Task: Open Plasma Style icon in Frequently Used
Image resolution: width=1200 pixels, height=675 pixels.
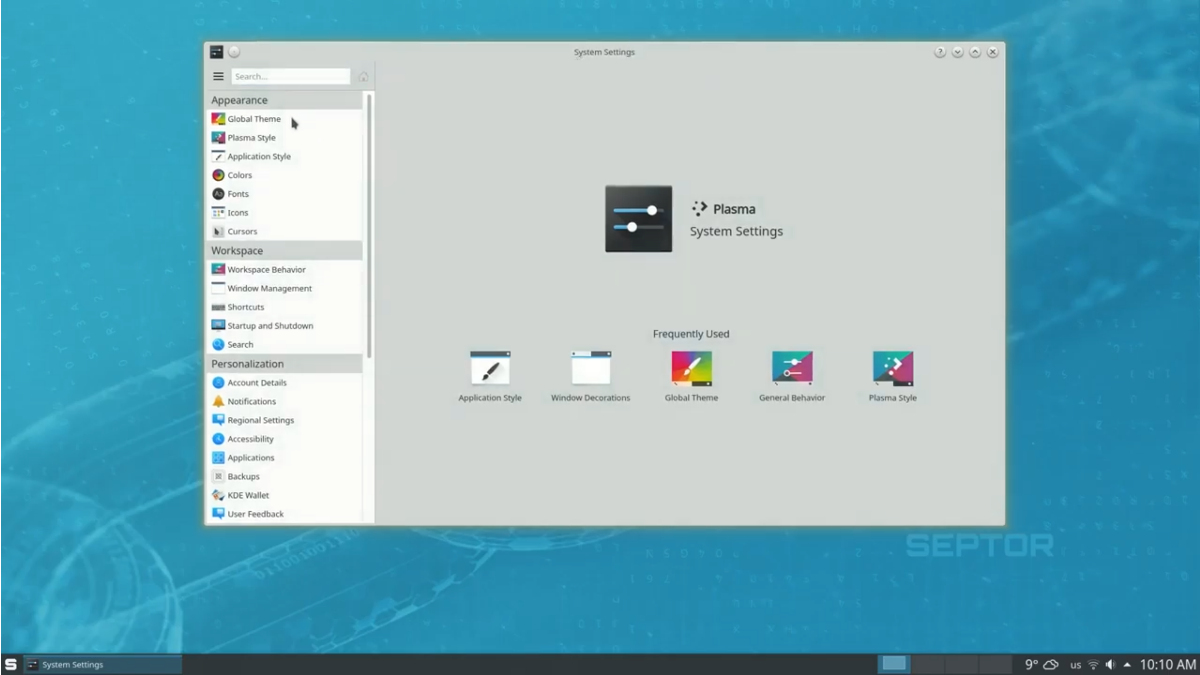Action: 892,368
